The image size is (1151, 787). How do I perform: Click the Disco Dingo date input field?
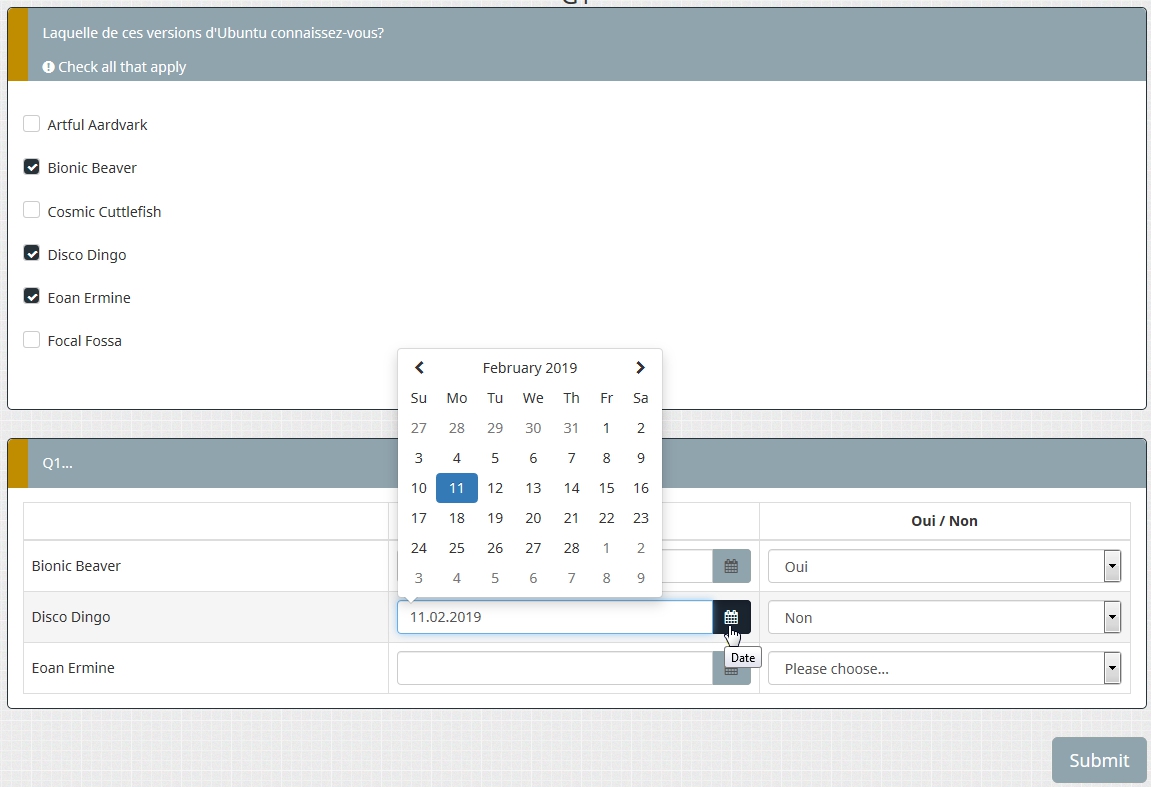pos(555,617)
